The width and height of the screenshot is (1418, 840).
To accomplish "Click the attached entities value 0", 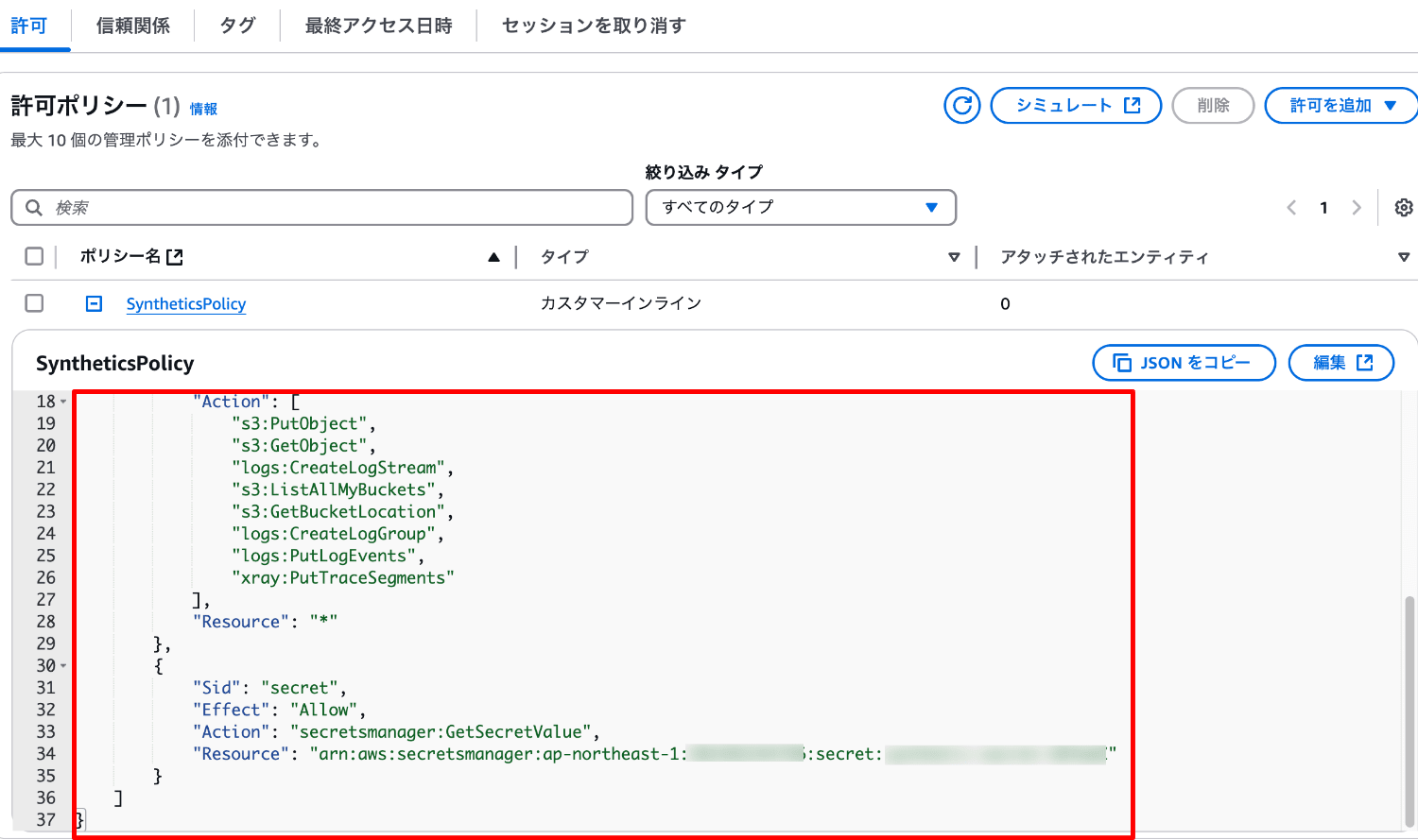I will click(x=1005, y=304).
